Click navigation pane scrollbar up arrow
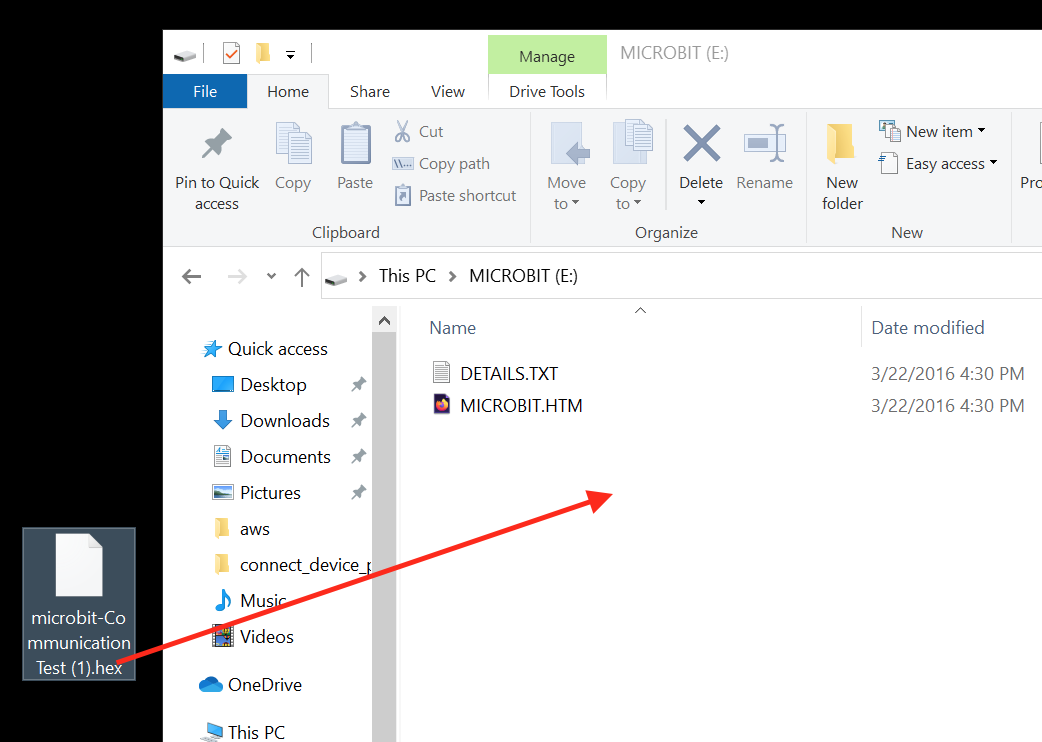This screenshot has width=1042, height=742. pos(384,321)
